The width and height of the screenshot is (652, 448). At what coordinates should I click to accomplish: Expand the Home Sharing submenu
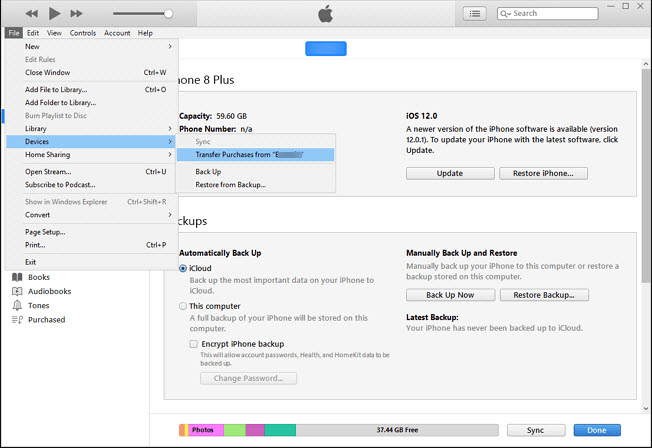(92, 154)
